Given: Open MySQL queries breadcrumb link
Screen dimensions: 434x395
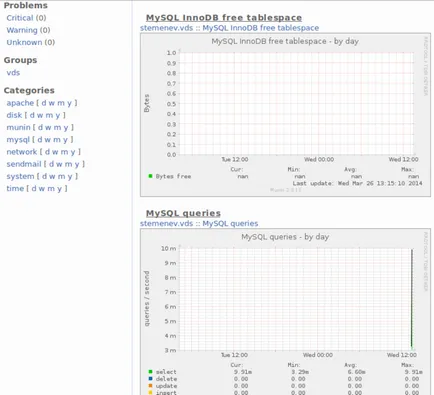Looking at the screenshot, I should (x=230, y=224).
